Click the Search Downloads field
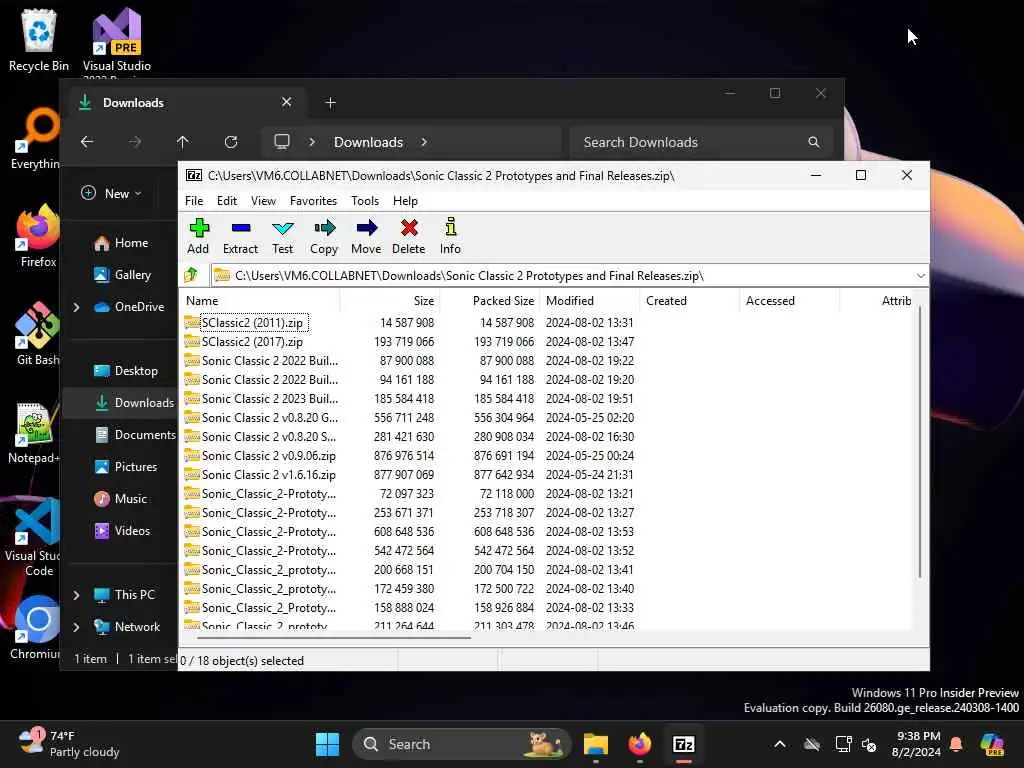1024x768 pixels. (x=701, y=142)
